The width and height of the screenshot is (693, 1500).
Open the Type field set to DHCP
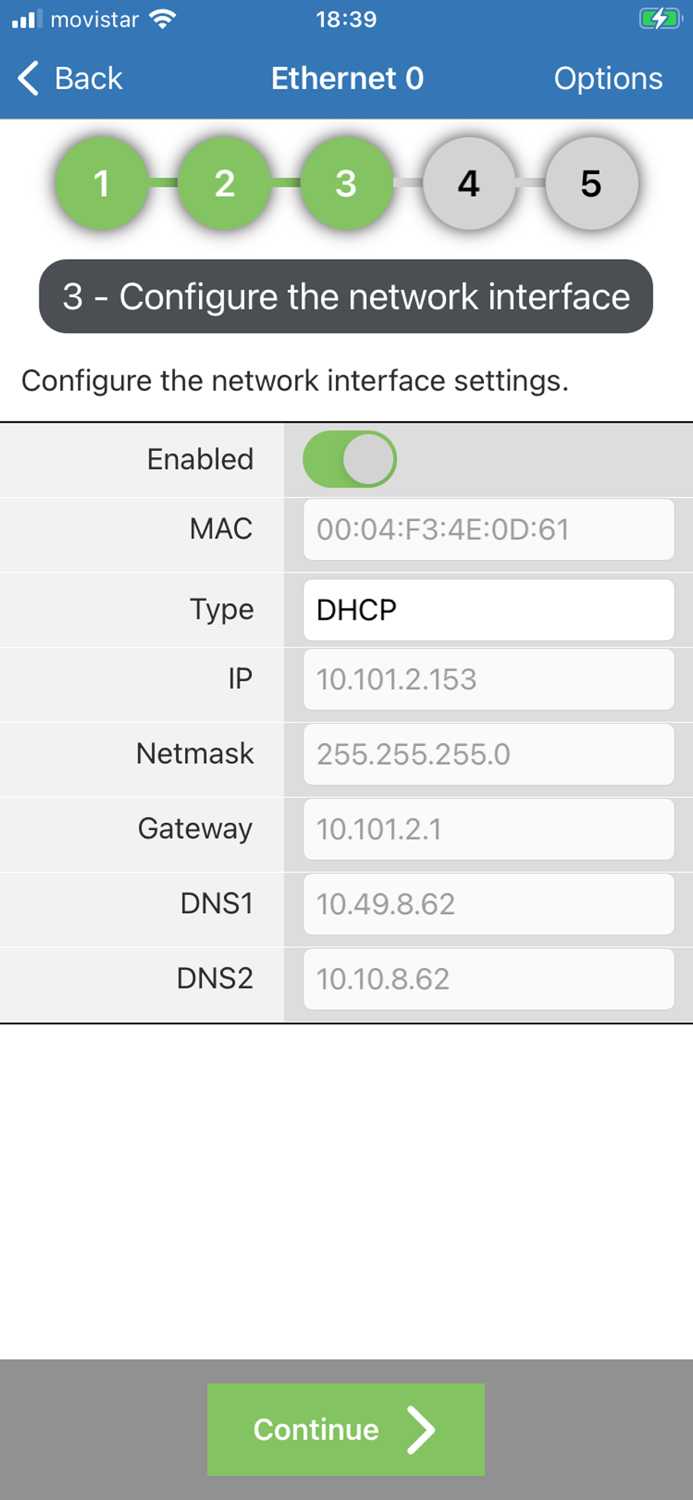488,609
